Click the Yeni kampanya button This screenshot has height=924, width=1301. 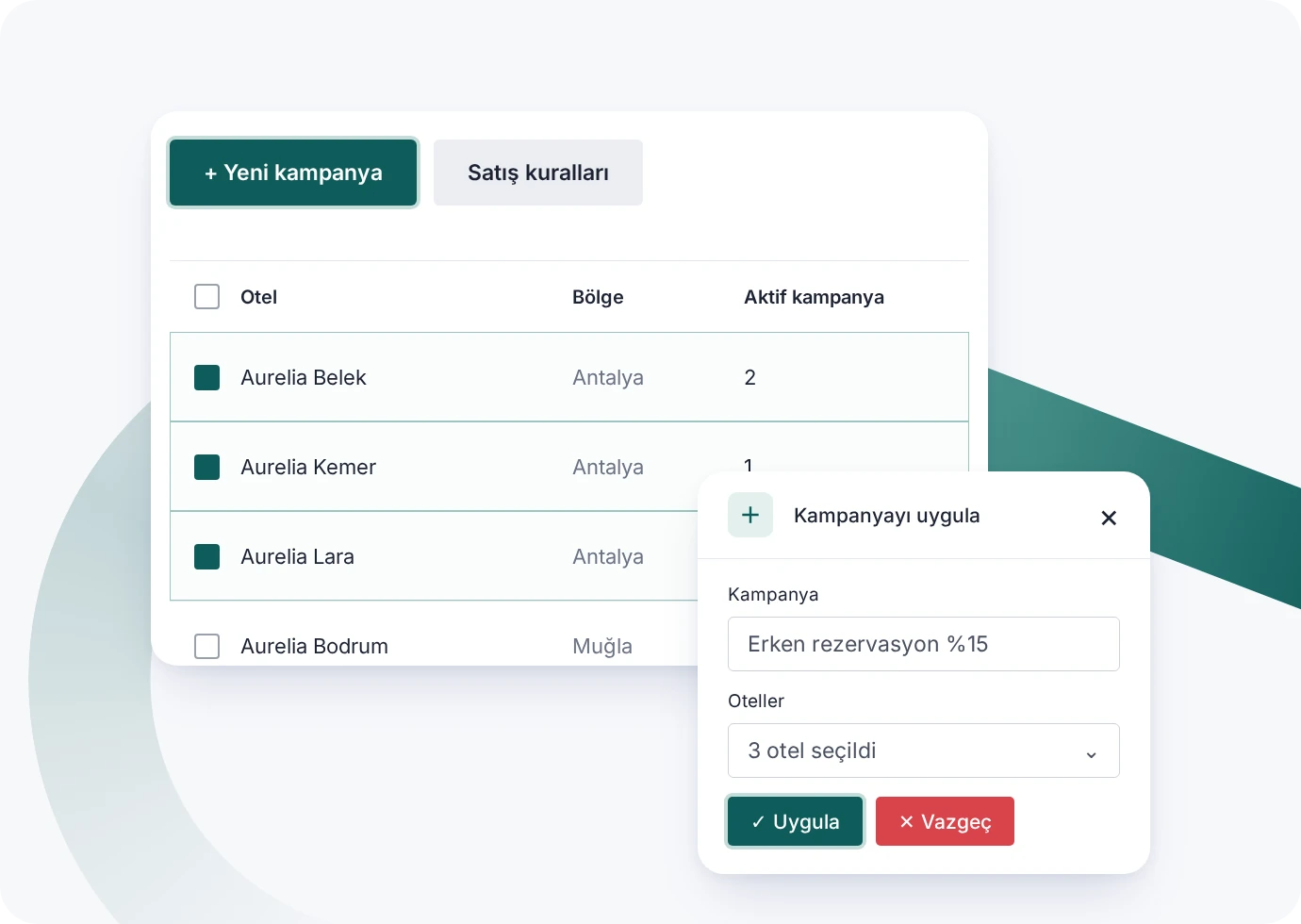[293, 173]
